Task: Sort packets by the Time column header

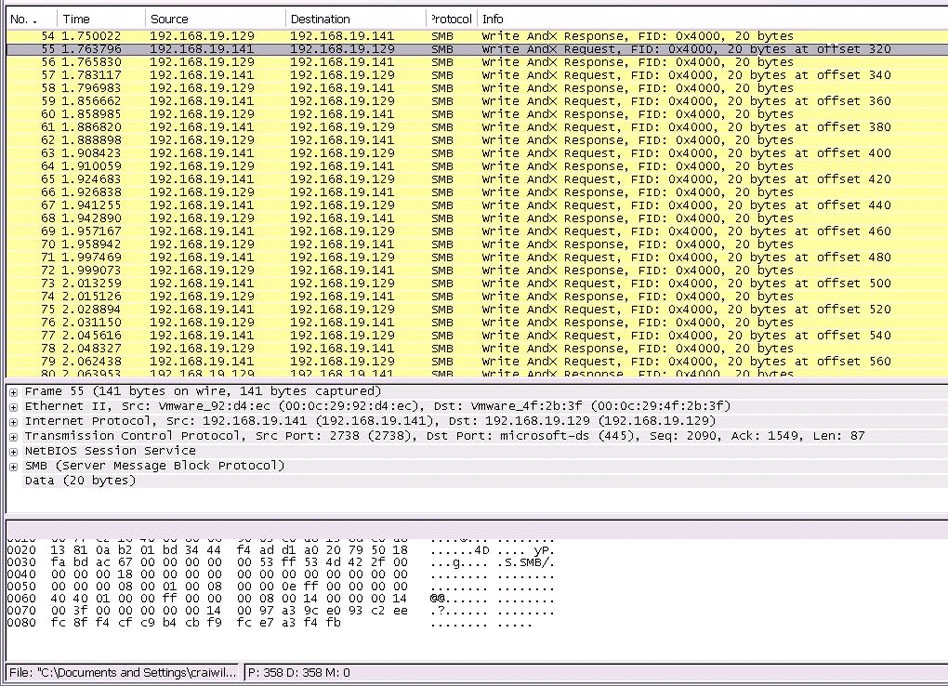Action: coord(101,19)
